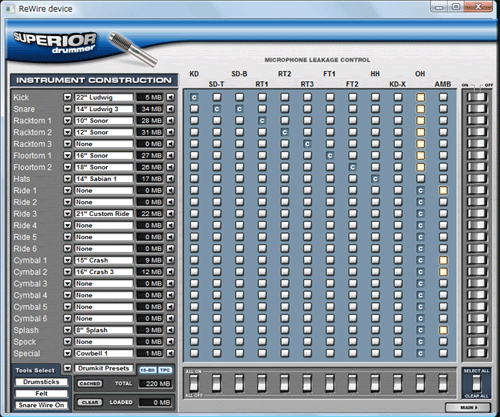The width and height of the screenshot is (500, 417).
Task: Preview Racktom 1 sound with its speaker icon
Action: pyautogui.click(x=171, y=121)
